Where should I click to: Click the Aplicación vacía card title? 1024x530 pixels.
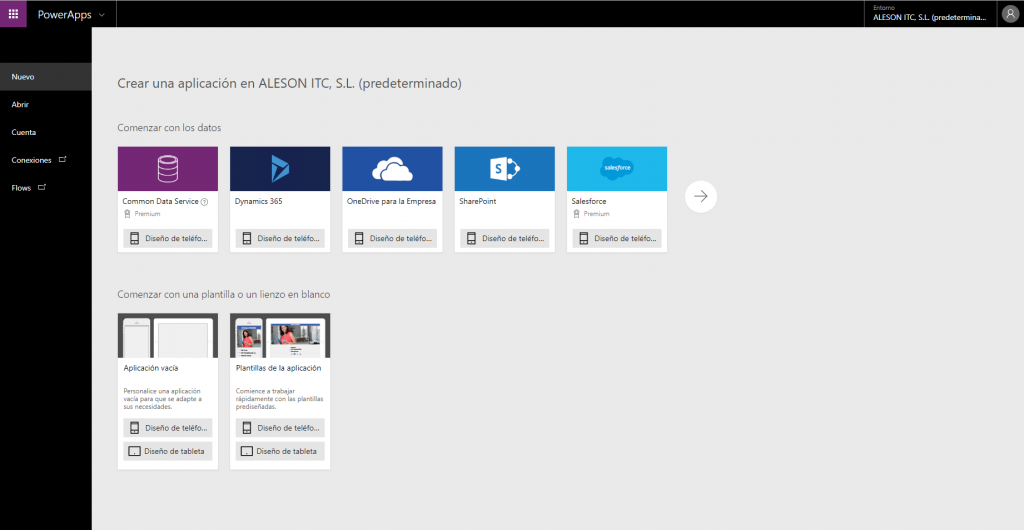tap(151, 368)
